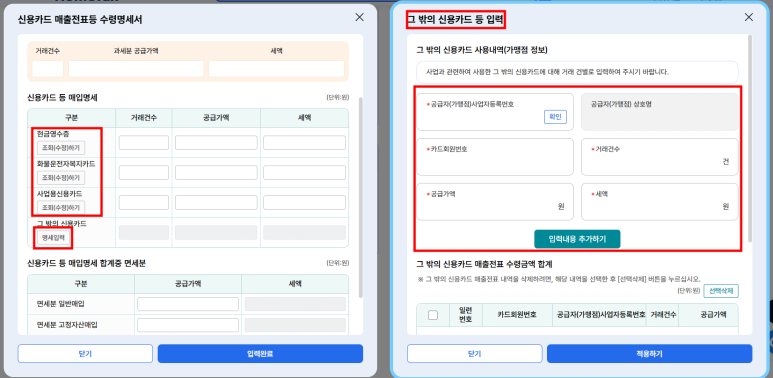This screenshot has width=773, height=378.
Task: Focus the 공급가액 field in right dialog
Action: tap(495, 202)
